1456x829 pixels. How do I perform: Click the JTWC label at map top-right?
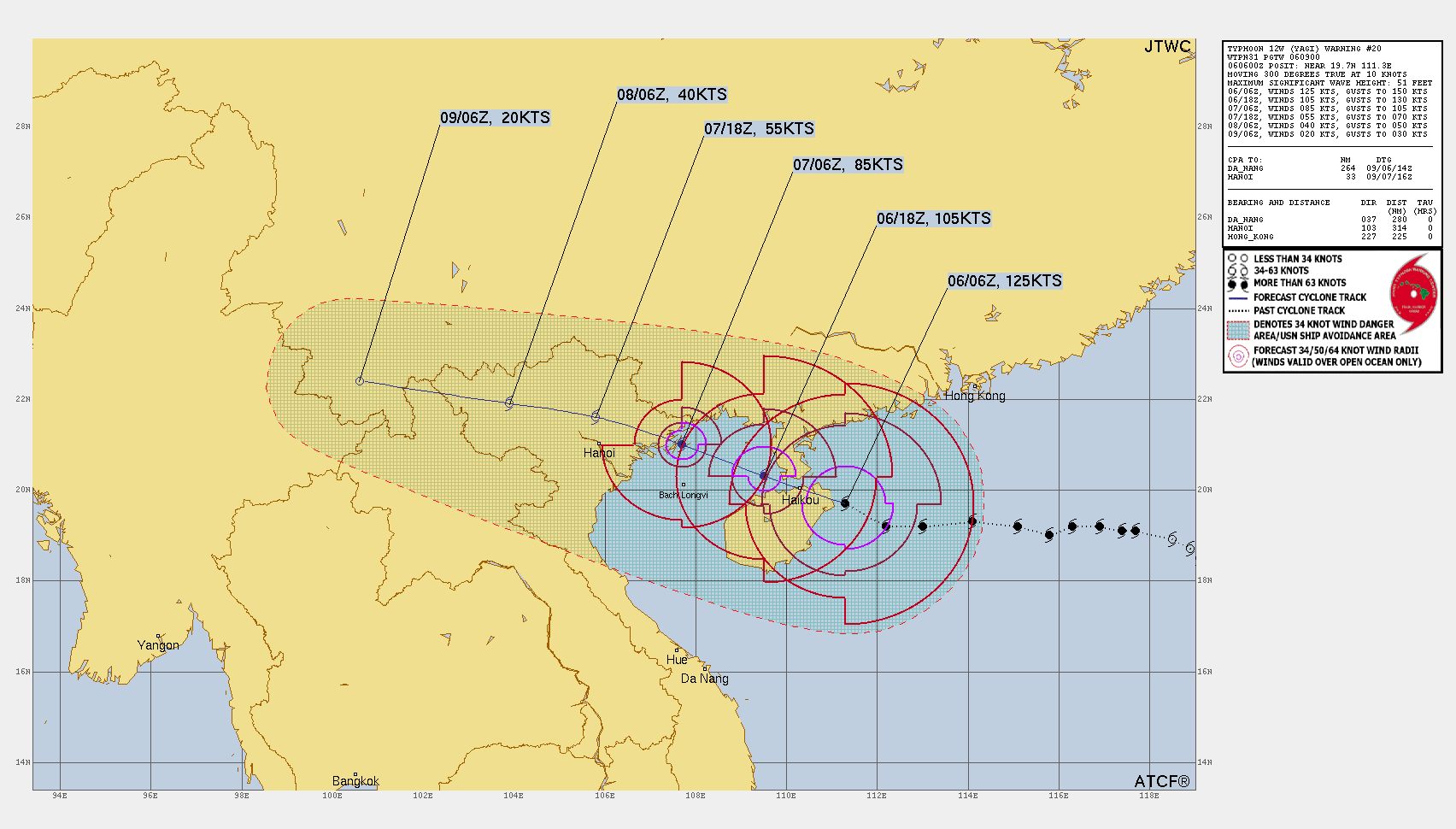point(1167,47)
